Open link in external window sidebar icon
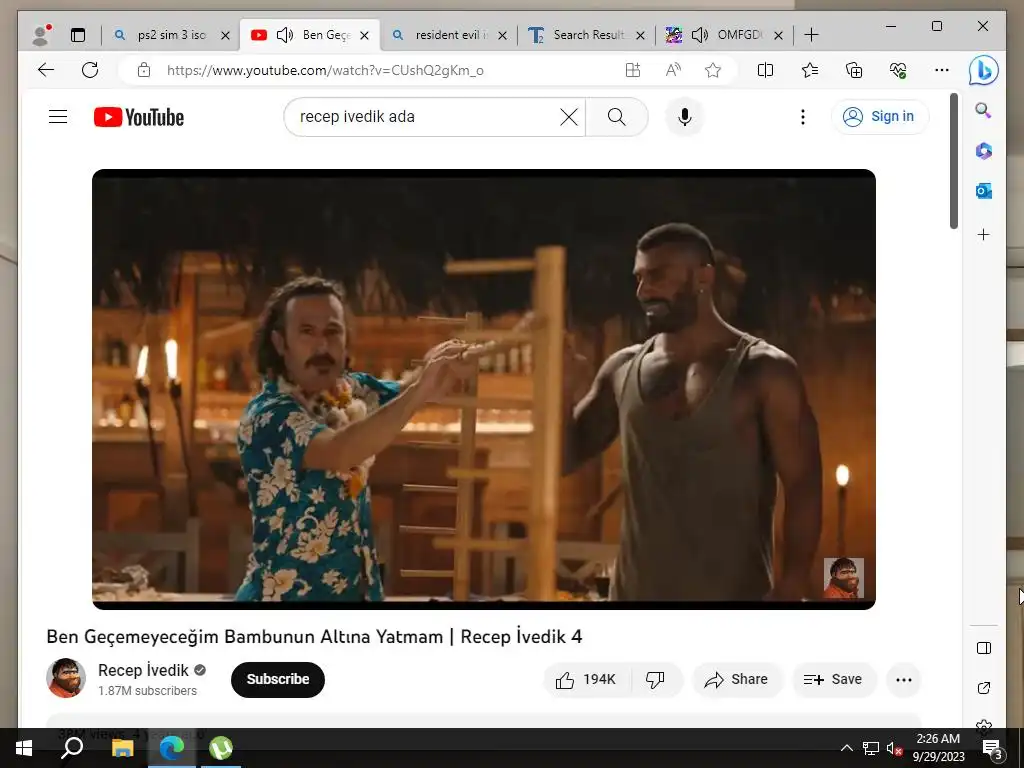 [984, 688]
